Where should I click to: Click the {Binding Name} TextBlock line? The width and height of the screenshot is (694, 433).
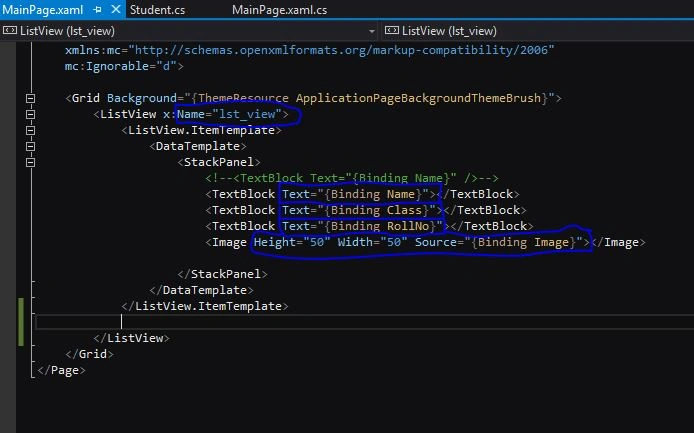click(362, 194)
